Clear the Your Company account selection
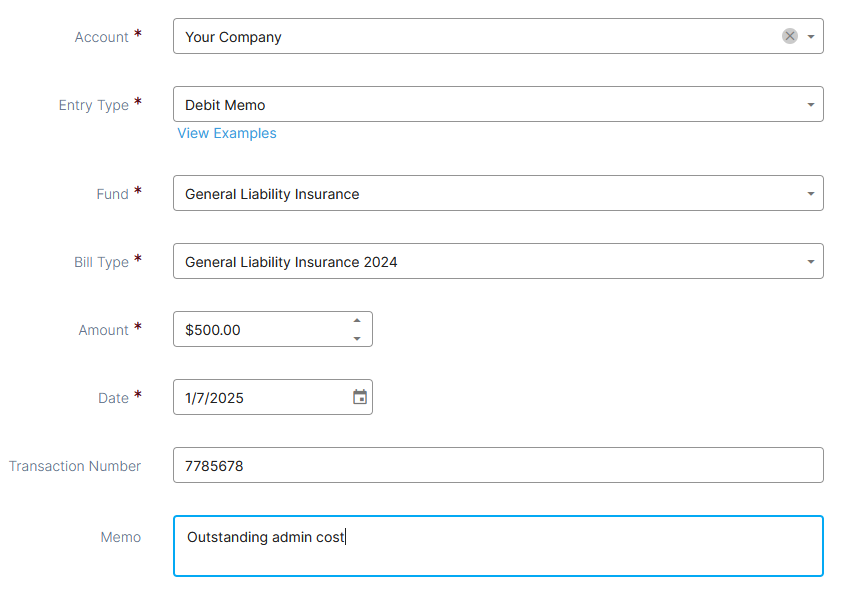Image resolution: width=864 pixels, height=592 pixels. (790, 36)
